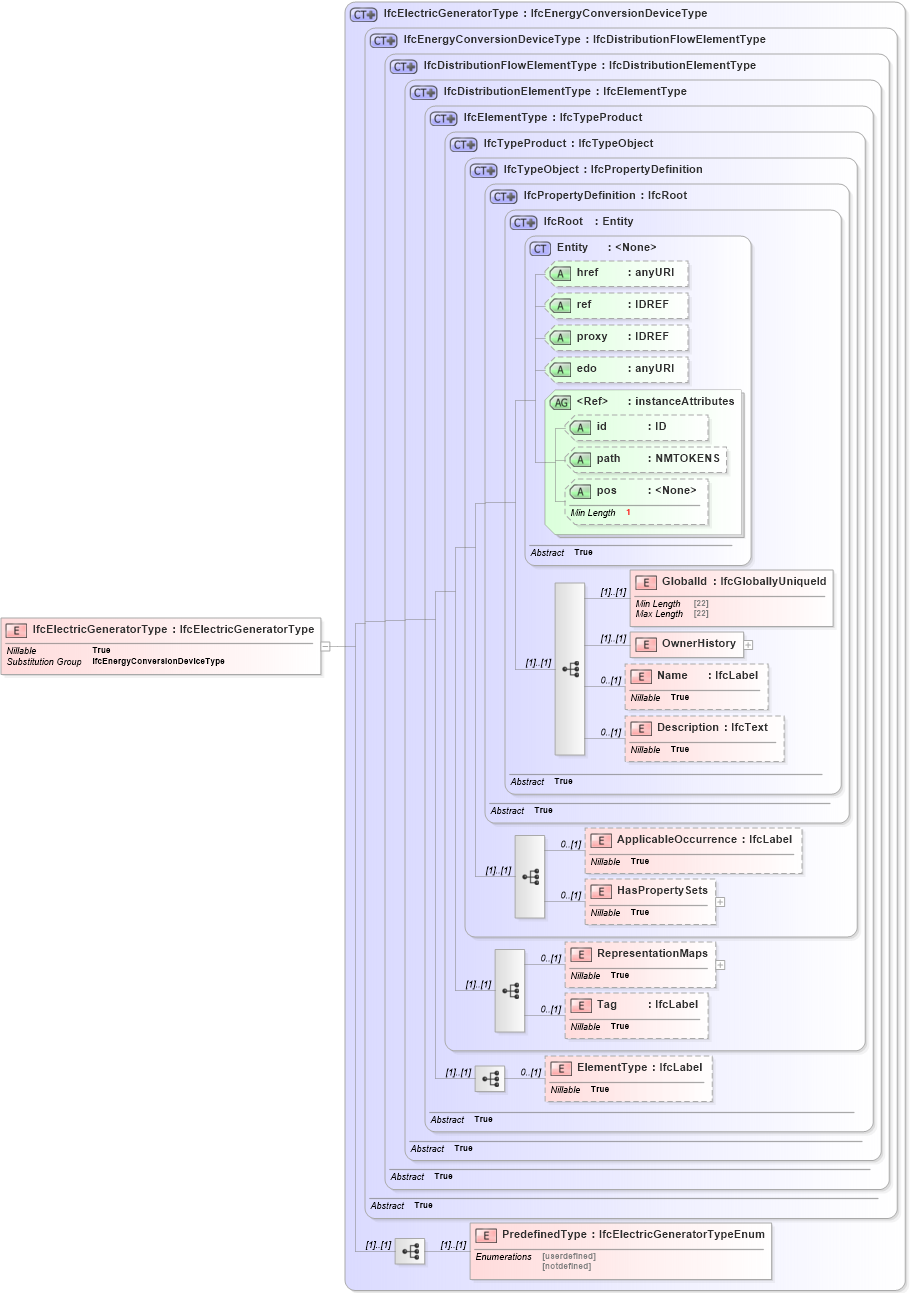Select the E icon on the left IfcElectricGeneratorType box
The width and height of the screenshot is (910, 1293).
coord(15,630)
